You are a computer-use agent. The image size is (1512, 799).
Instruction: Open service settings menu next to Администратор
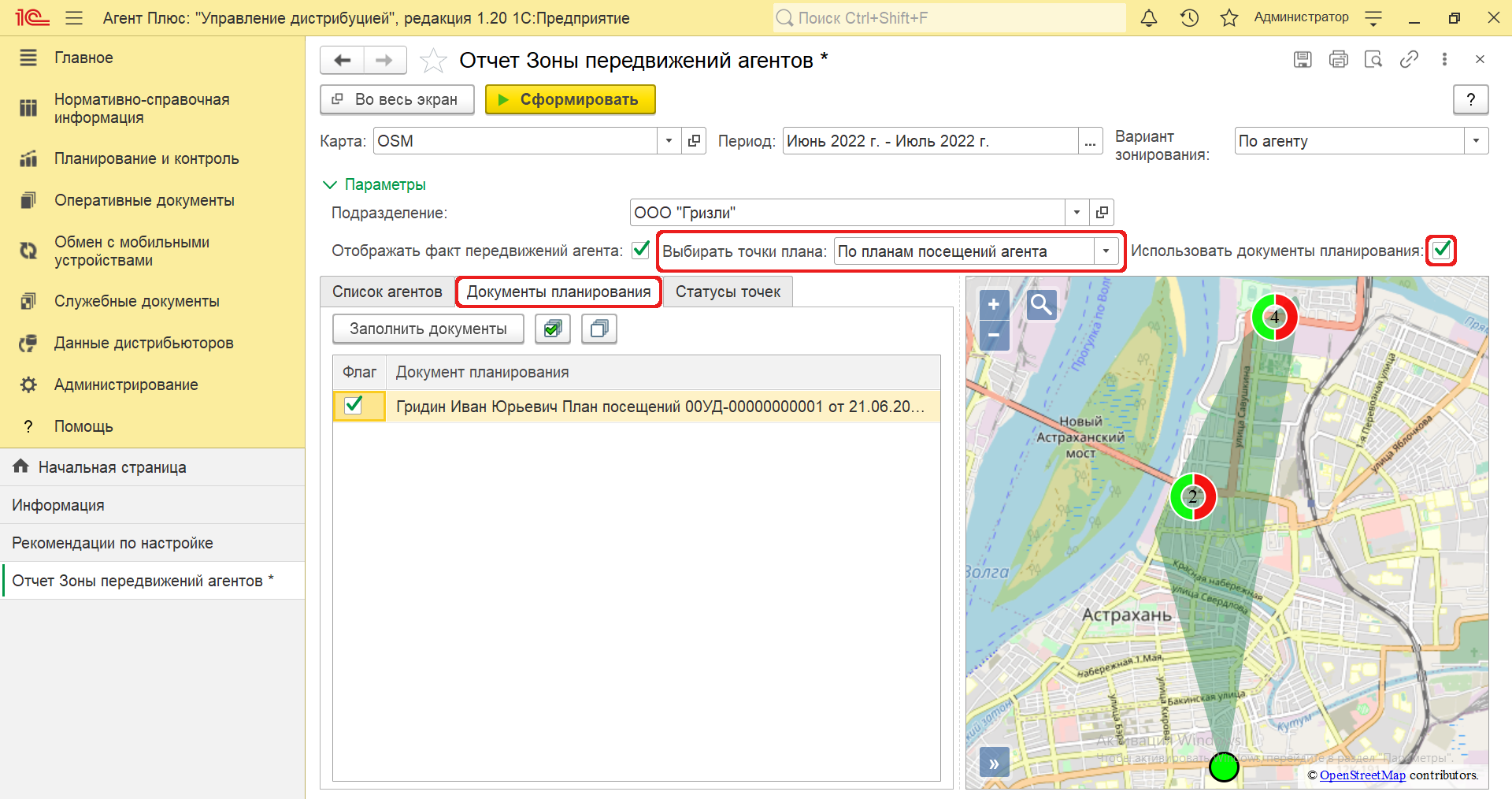point(1373,17)
